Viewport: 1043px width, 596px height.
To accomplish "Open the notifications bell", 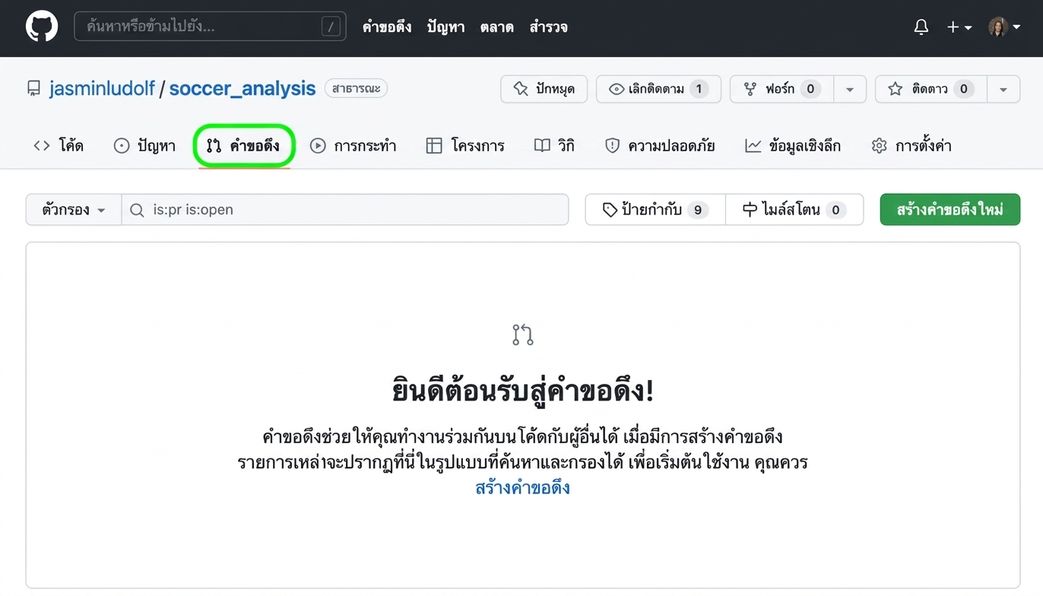I will click(921, 27).
